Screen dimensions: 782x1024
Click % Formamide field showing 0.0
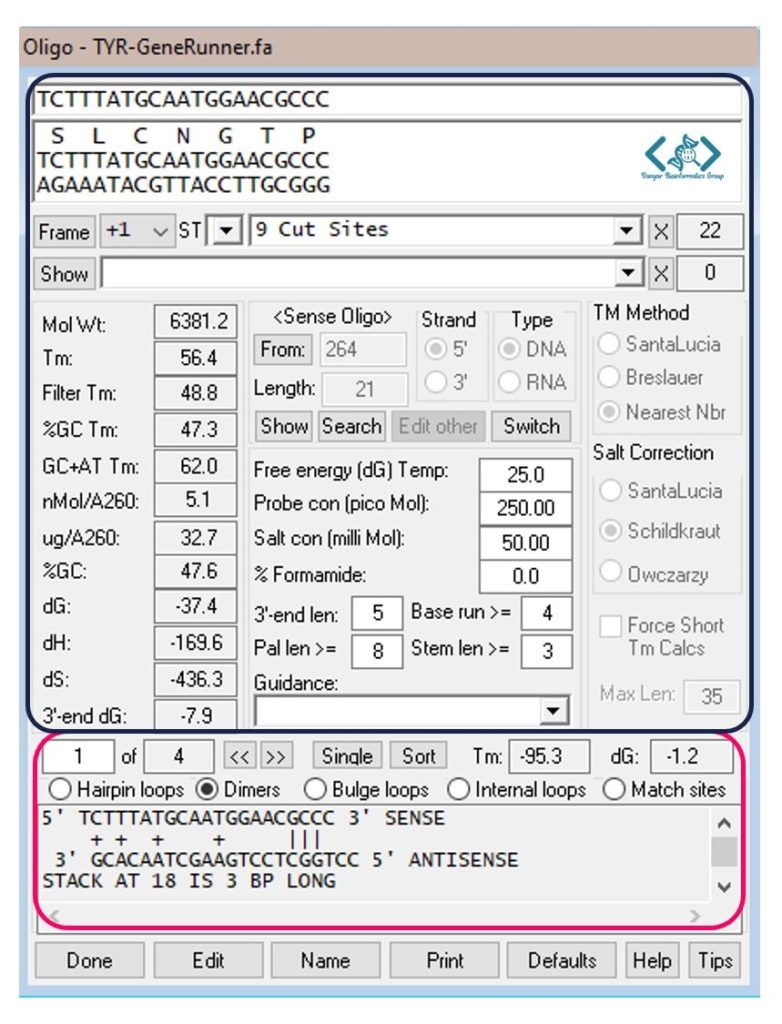(526, 576)
